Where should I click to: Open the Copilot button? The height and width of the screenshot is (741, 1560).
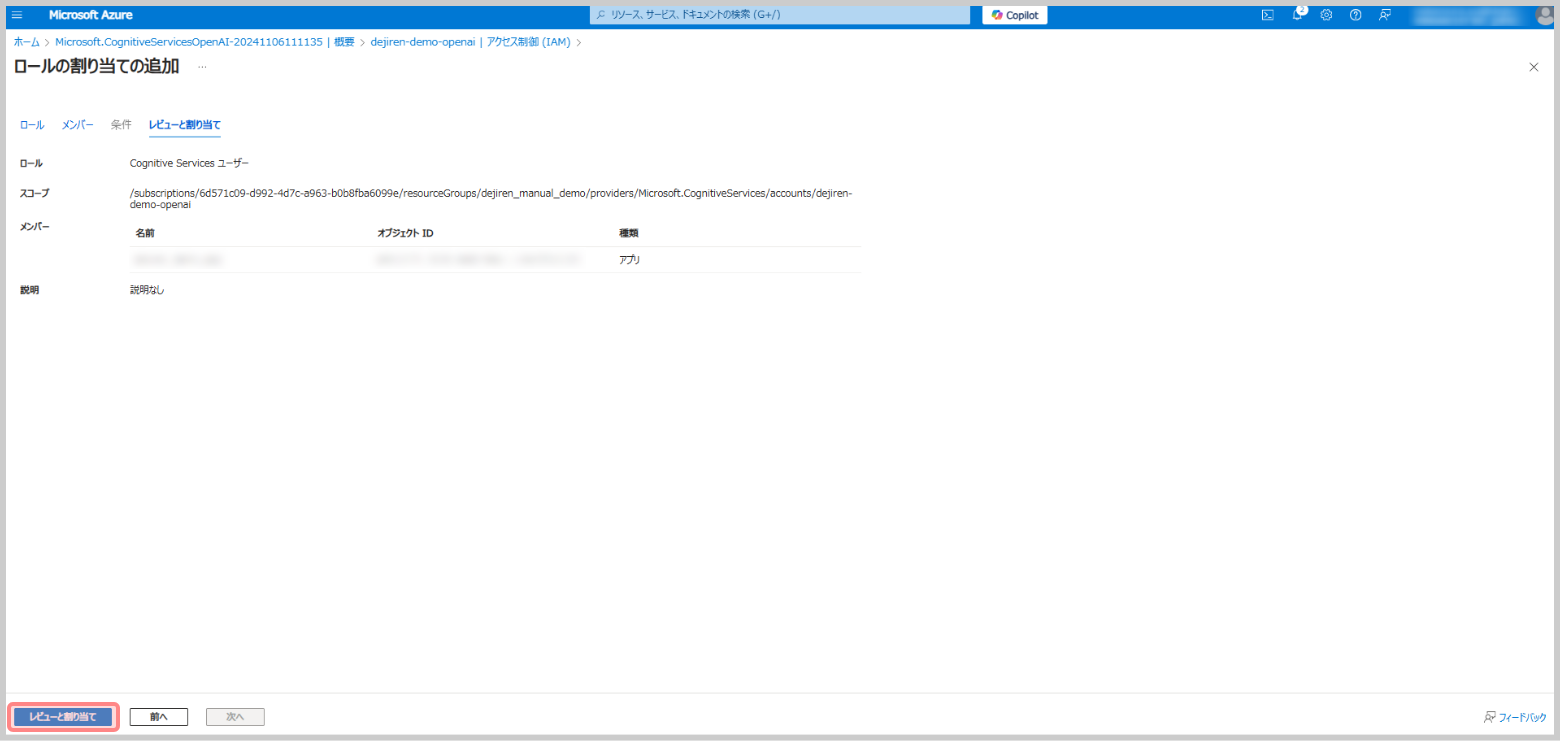pos(1014,15)
